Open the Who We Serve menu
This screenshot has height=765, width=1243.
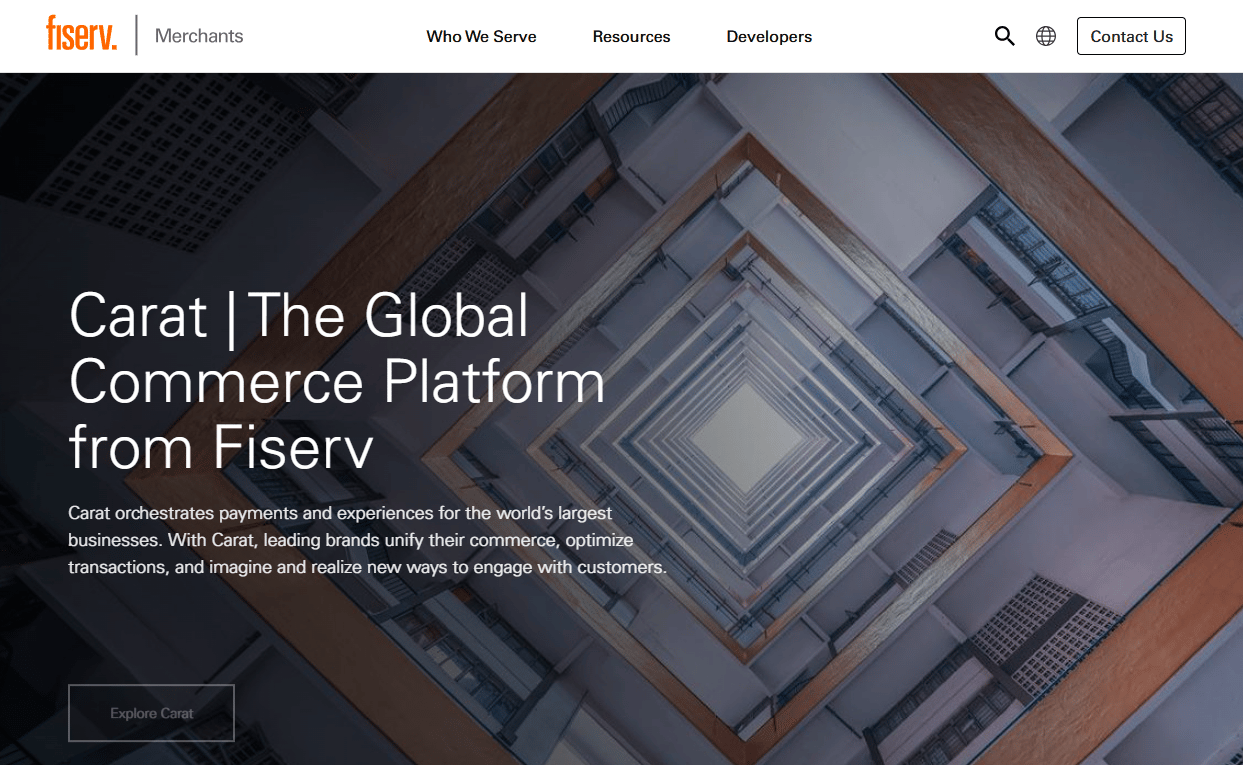[x=481, y=36]
